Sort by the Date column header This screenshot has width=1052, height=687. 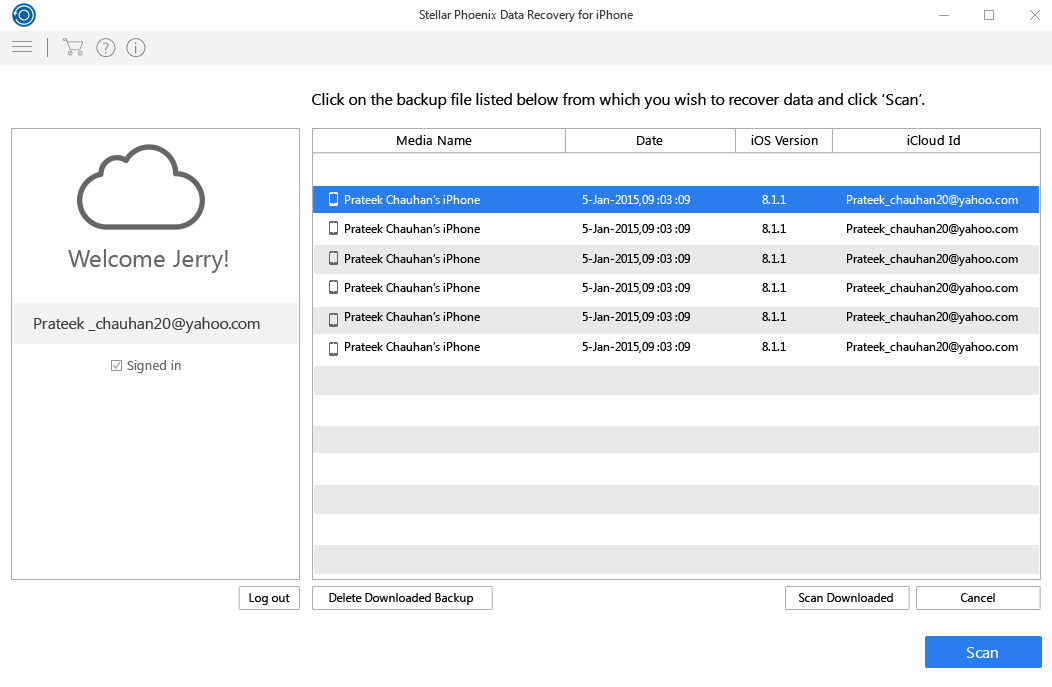click(x=650, y=141)
